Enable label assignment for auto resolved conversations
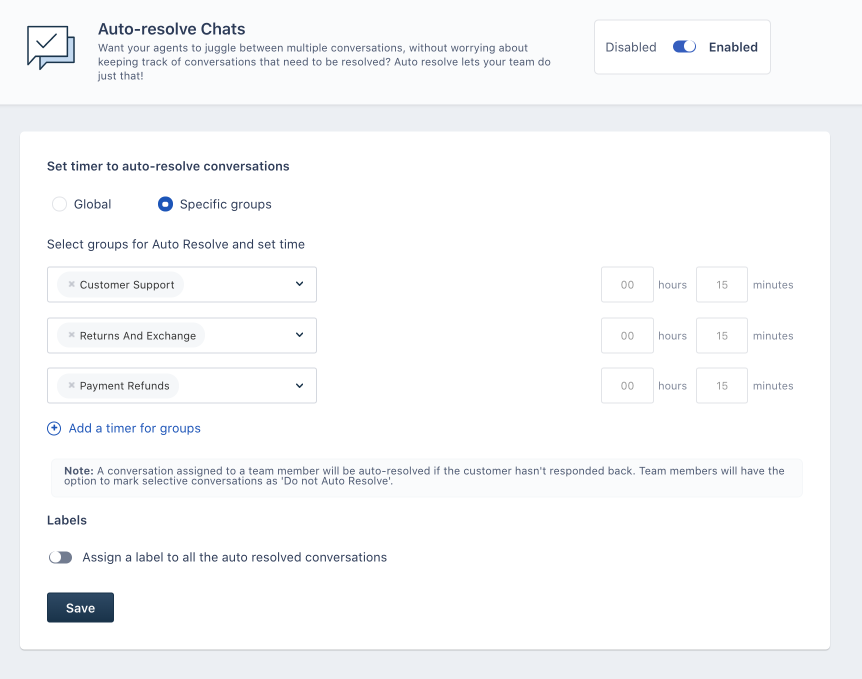 pyautogui.click(x=61, y=558)
